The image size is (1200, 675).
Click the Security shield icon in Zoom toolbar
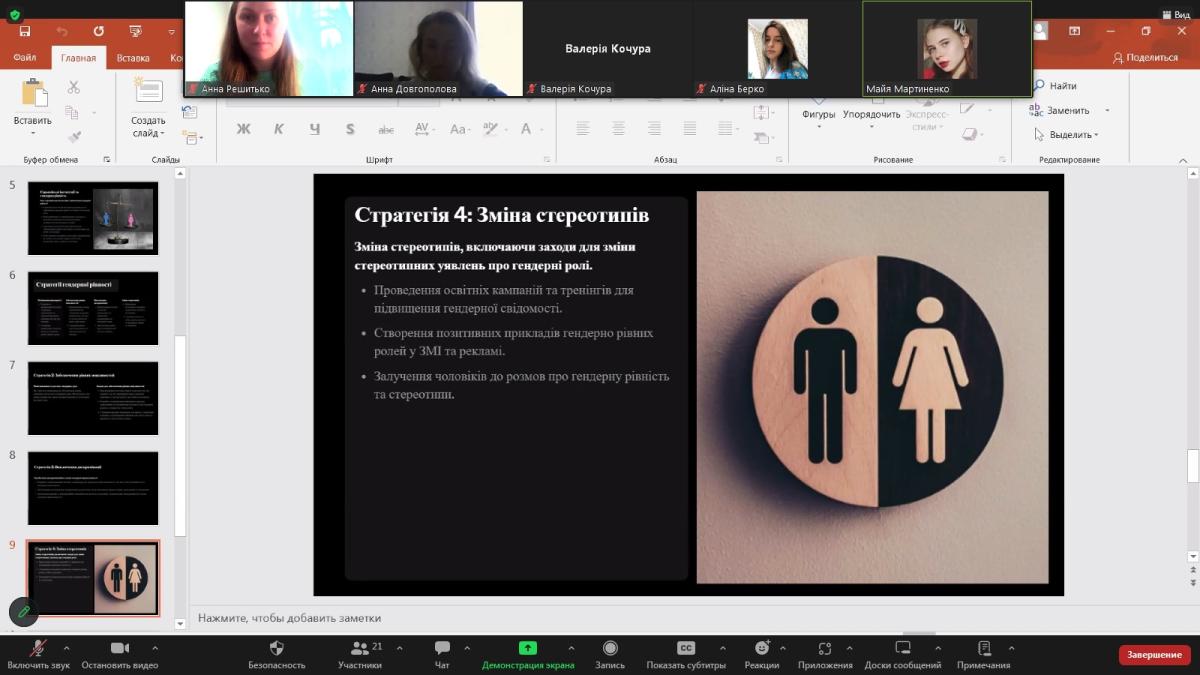[276, 648]
